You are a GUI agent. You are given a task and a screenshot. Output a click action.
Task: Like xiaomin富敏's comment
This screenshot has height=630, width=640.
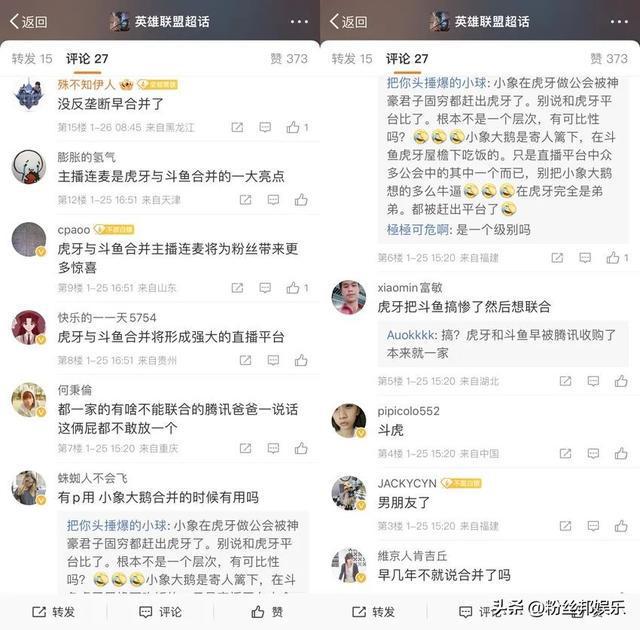tap(621, 381)
